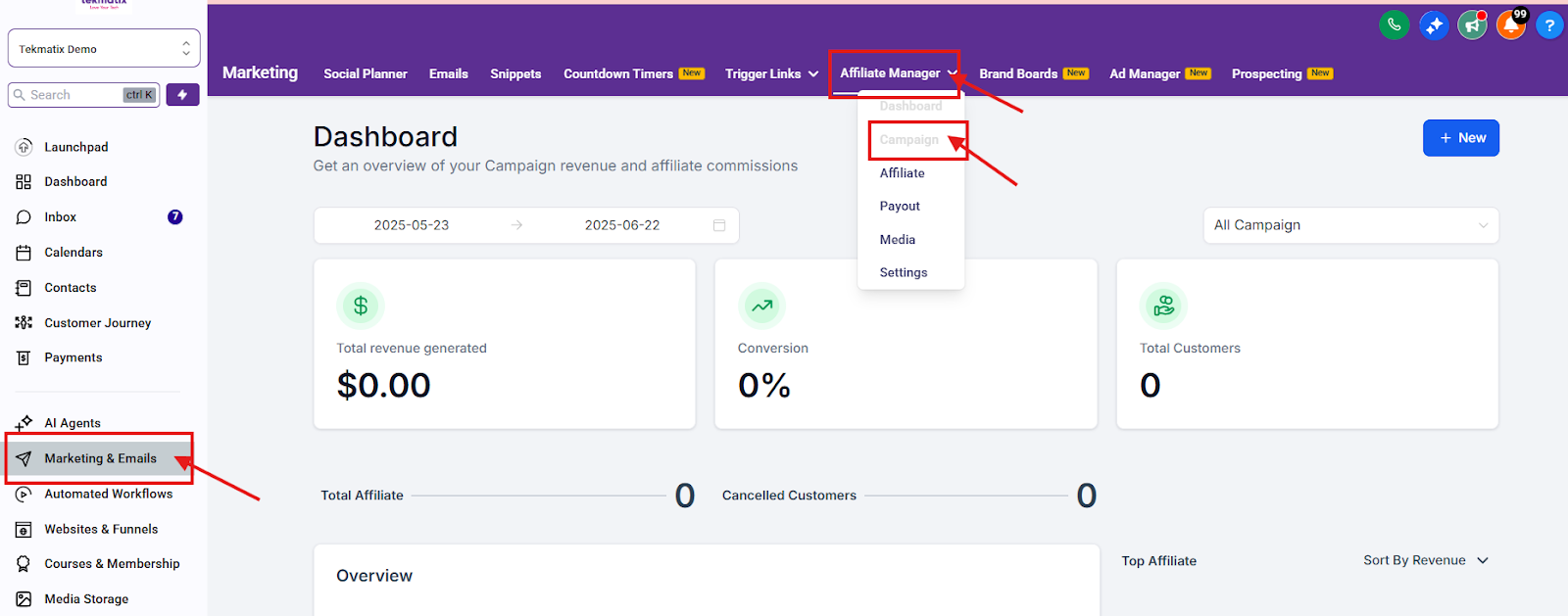Screen dimensions: 1568x616
Task: Click the $0.00 total revenue value
Action: (384, 386)
